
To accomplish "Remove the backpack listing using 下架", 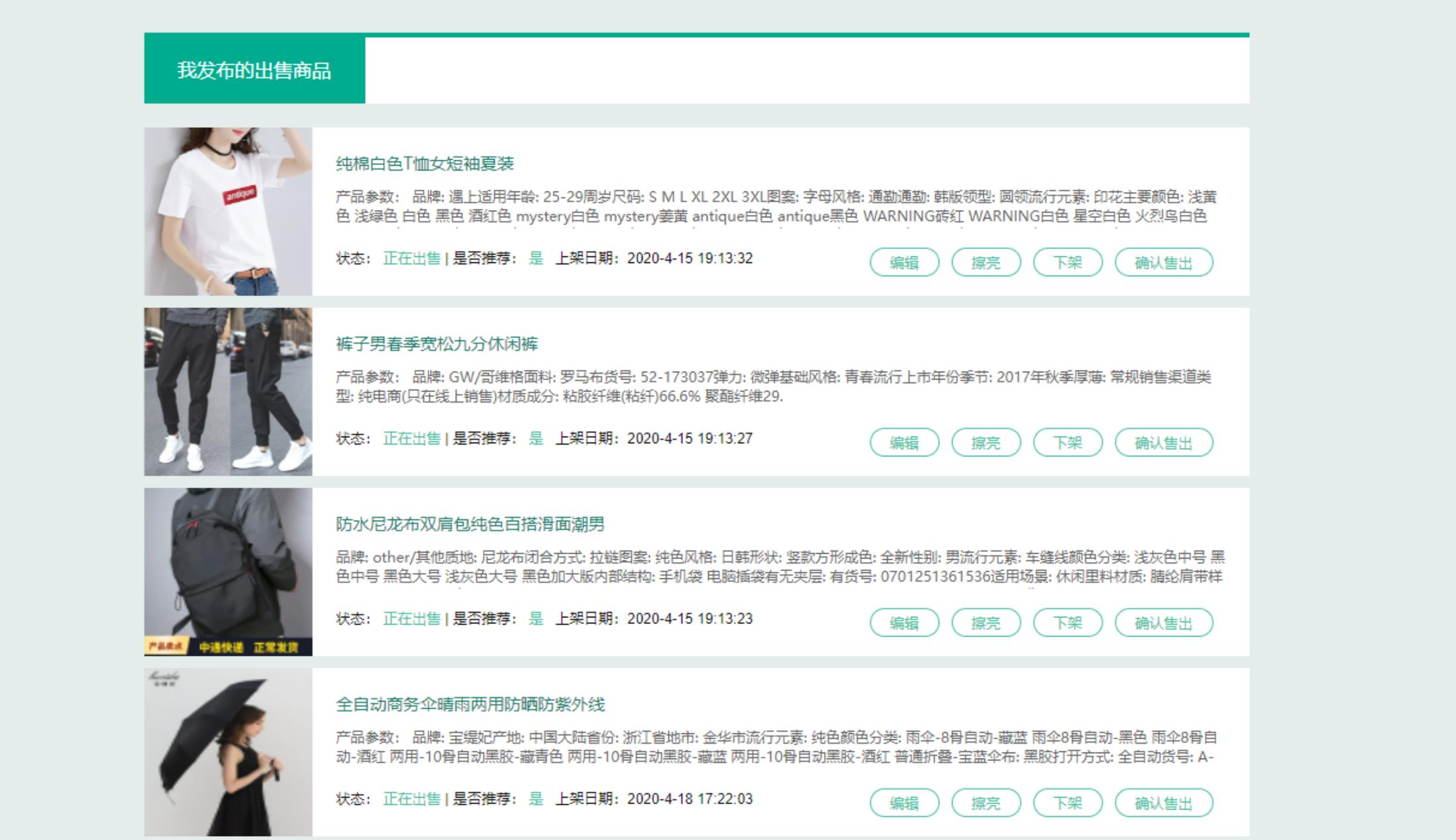I will click(1067, 623).
